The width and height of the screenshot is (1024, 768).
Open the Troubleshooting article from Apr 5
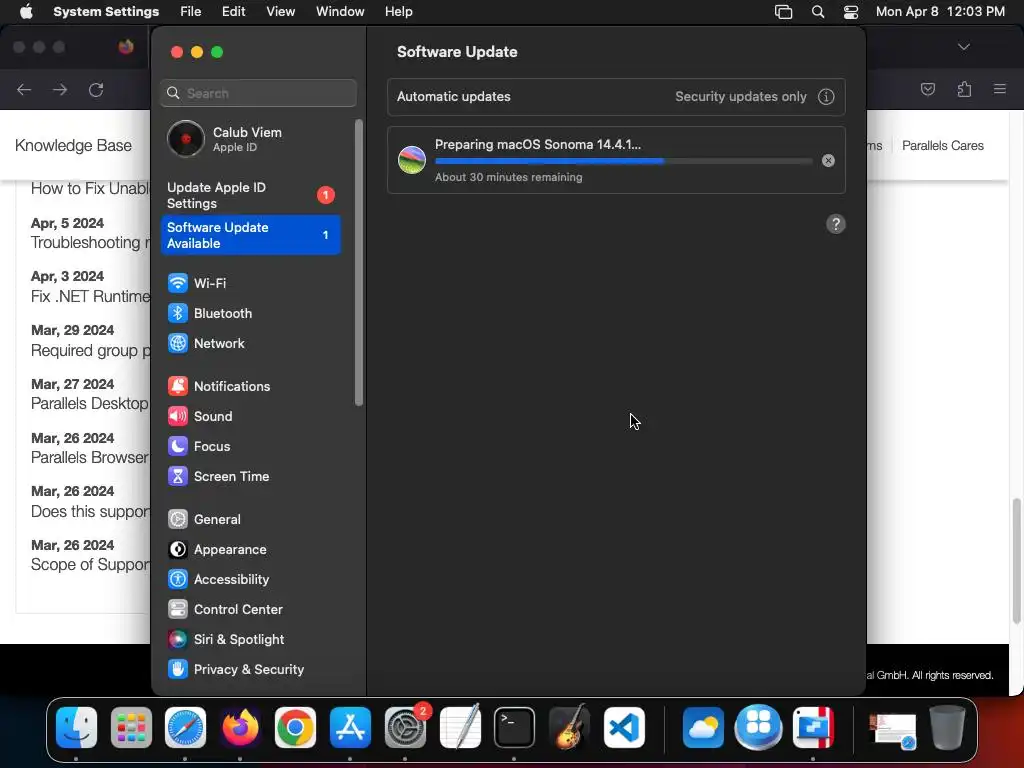click(90, 243)
